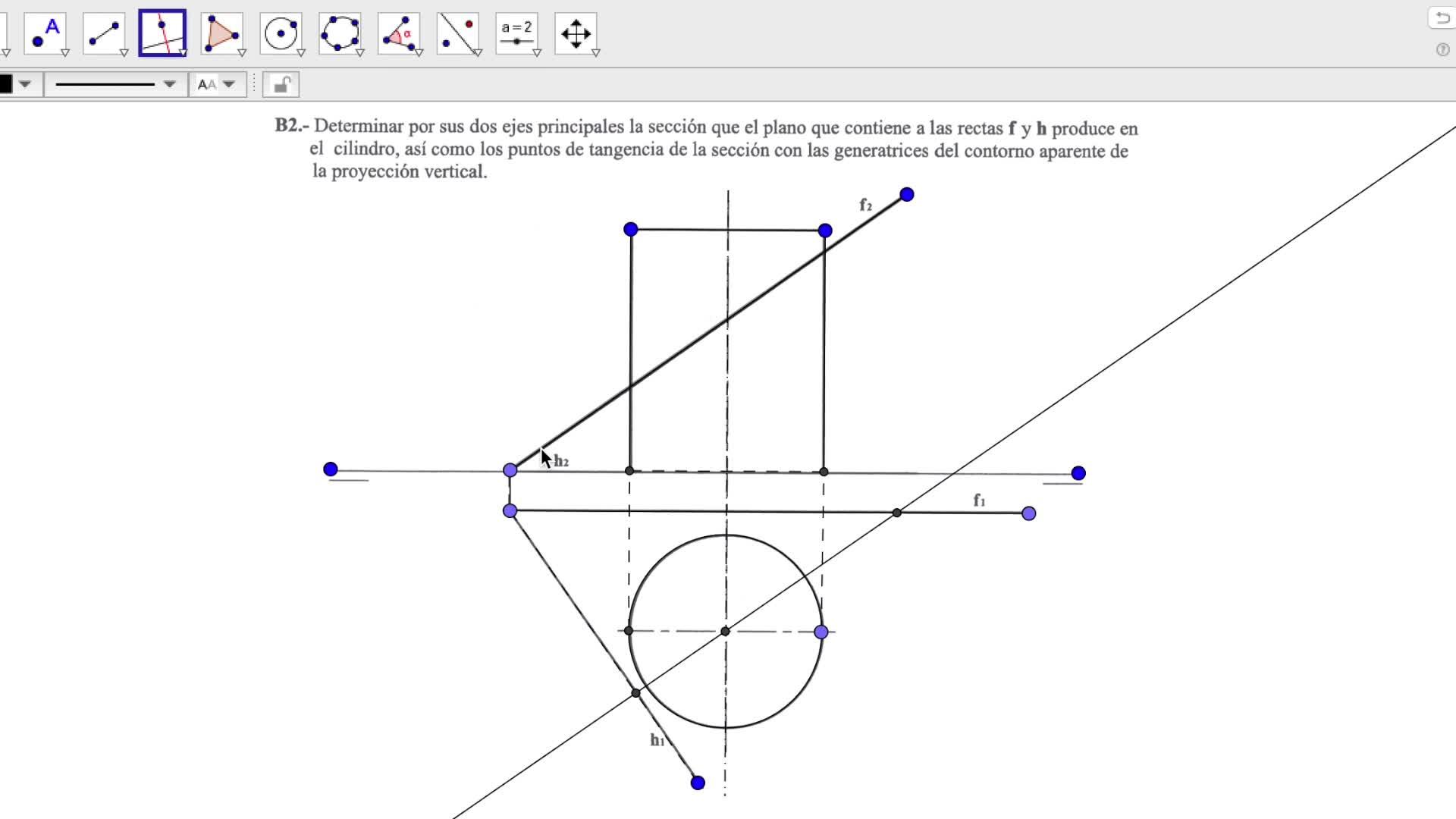Select the Slider a=2 tool
Image resolution: width=1456 pixels, height=819 pixels.
516,33
